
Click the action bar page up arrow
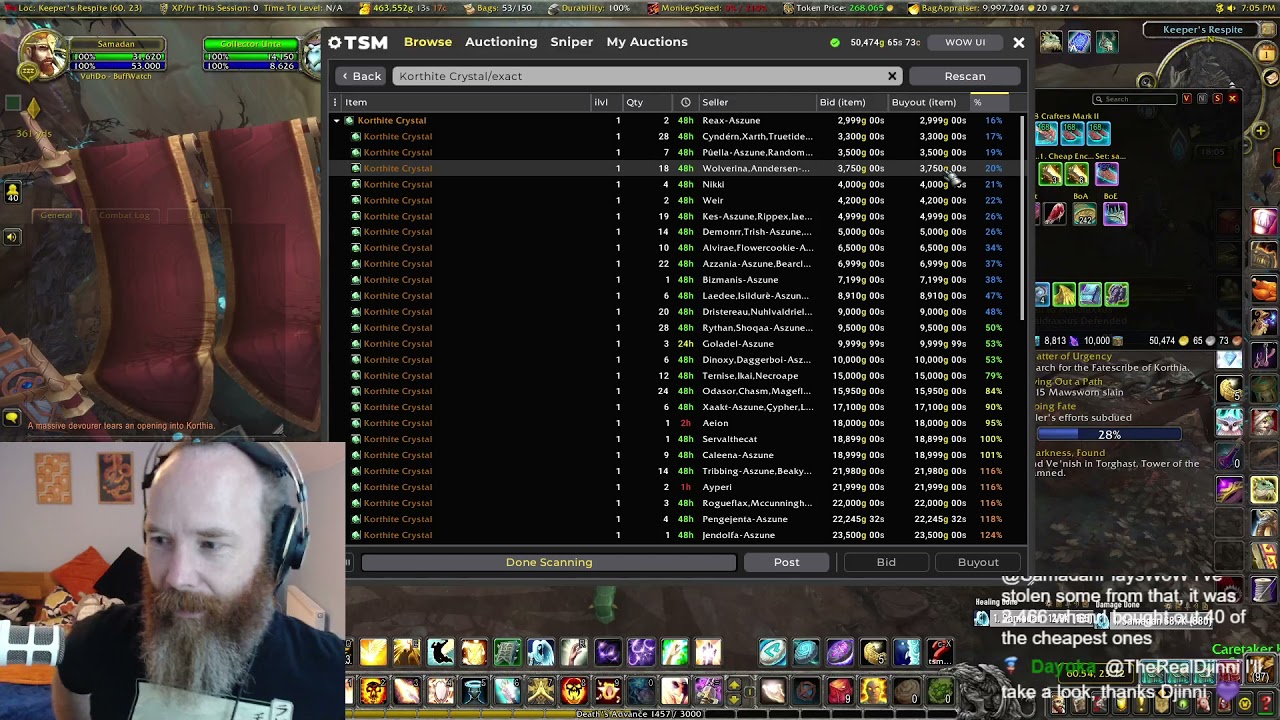[x=735, y=684]
